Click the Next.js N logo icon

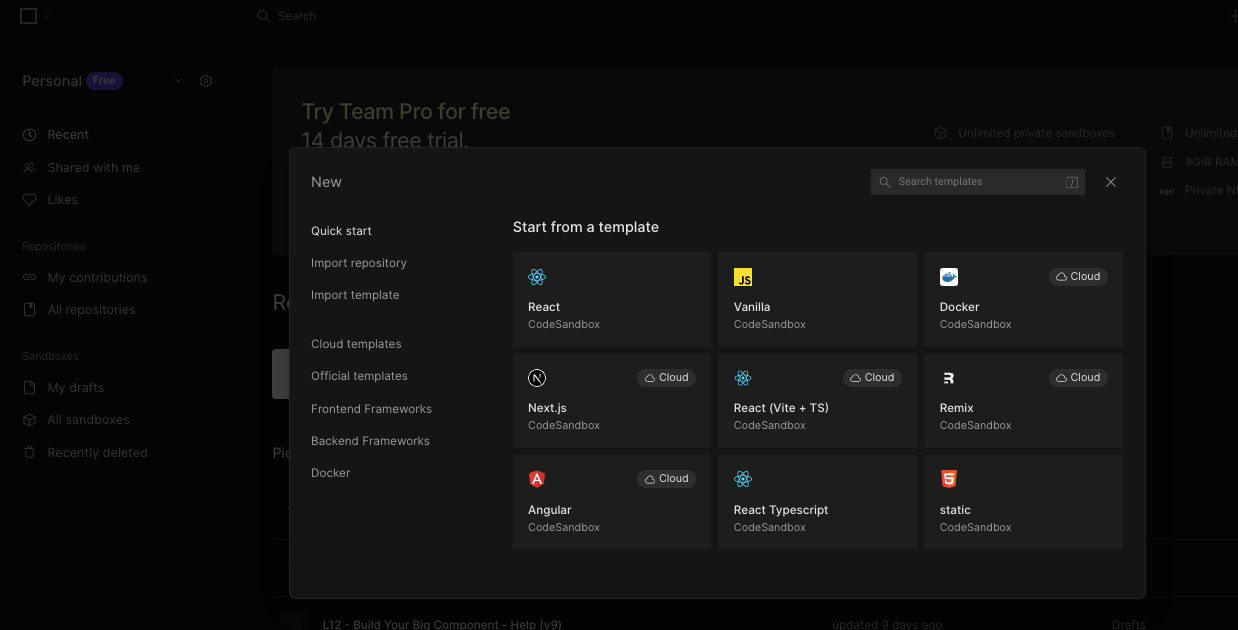click(x=537, y=378)
